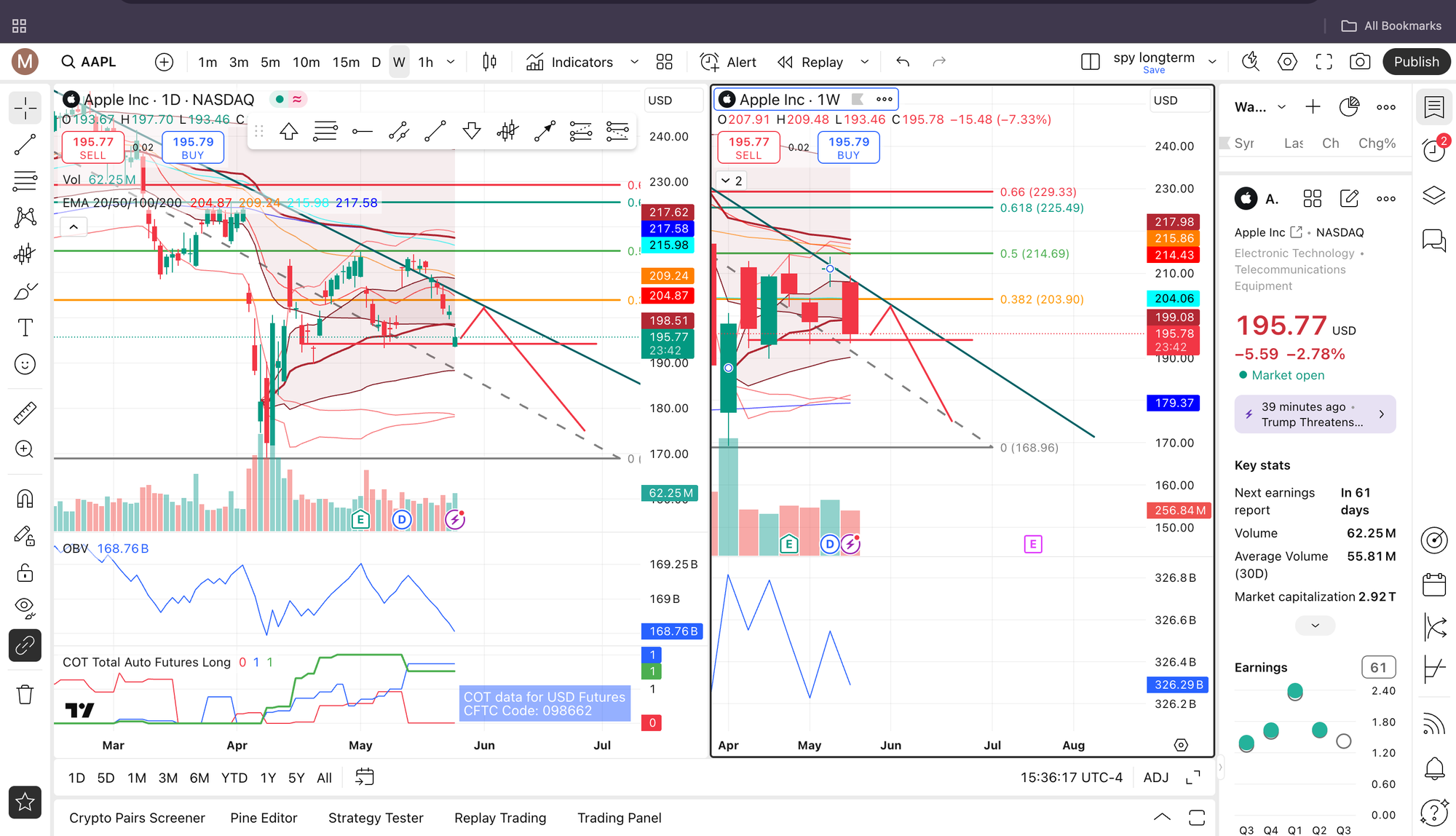Expand the bottom panel with up chevron

1163,817
